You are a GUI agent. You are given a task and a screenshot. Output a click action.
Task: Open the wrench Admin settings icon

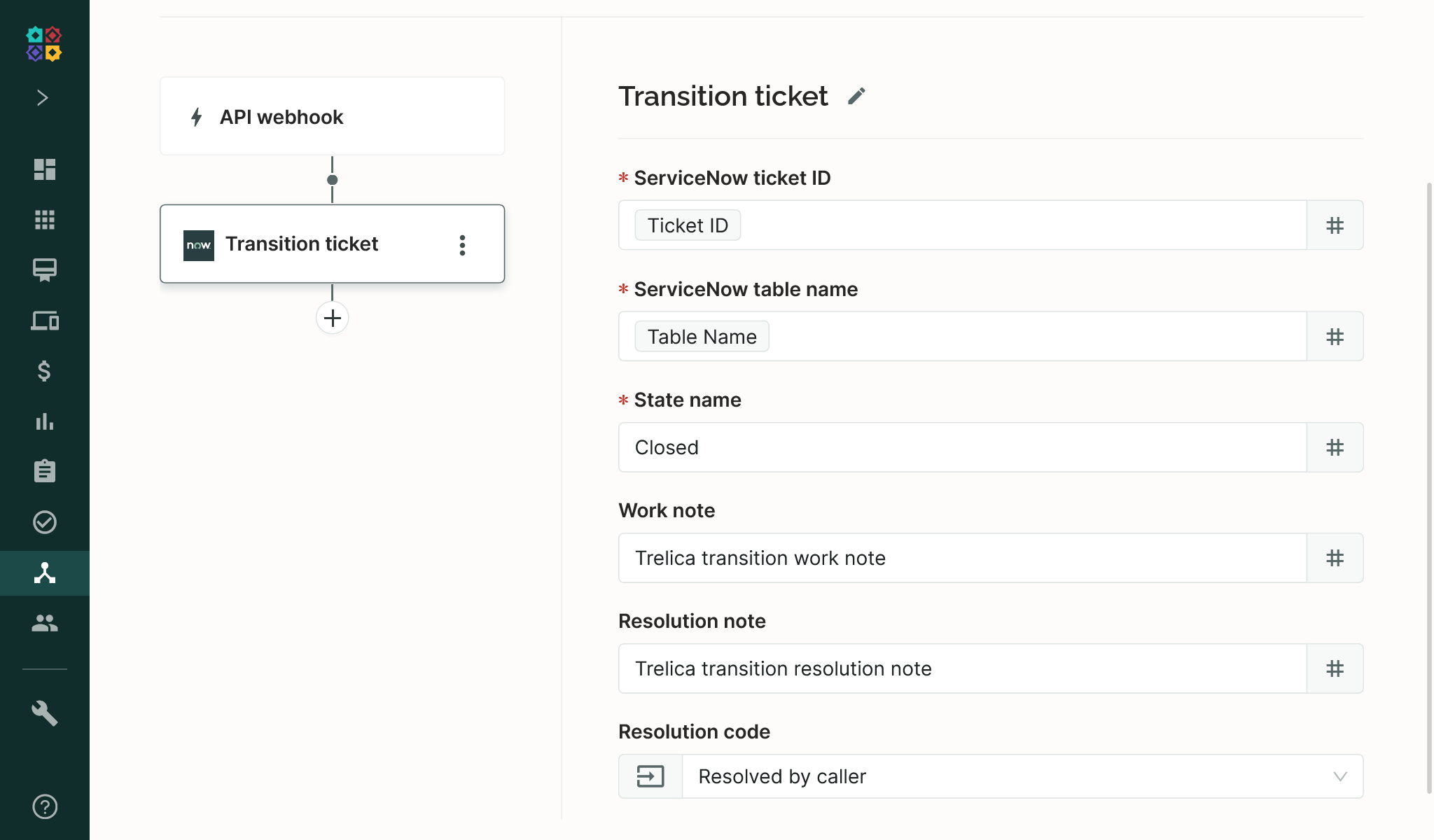45,713
